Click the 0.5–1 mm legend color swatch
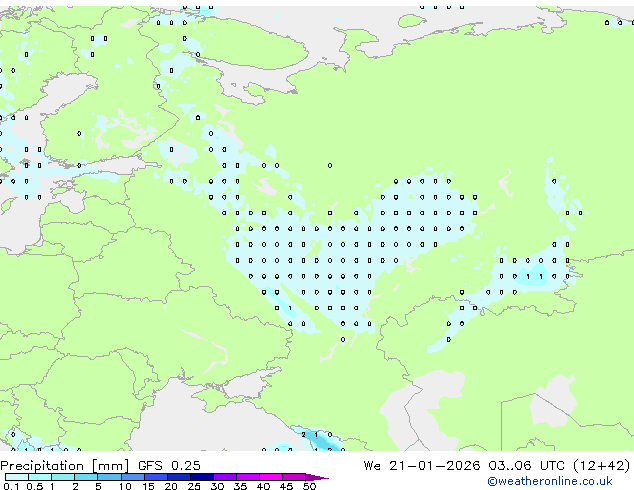Screen dimensions: 634x490 tap(40, 477)
